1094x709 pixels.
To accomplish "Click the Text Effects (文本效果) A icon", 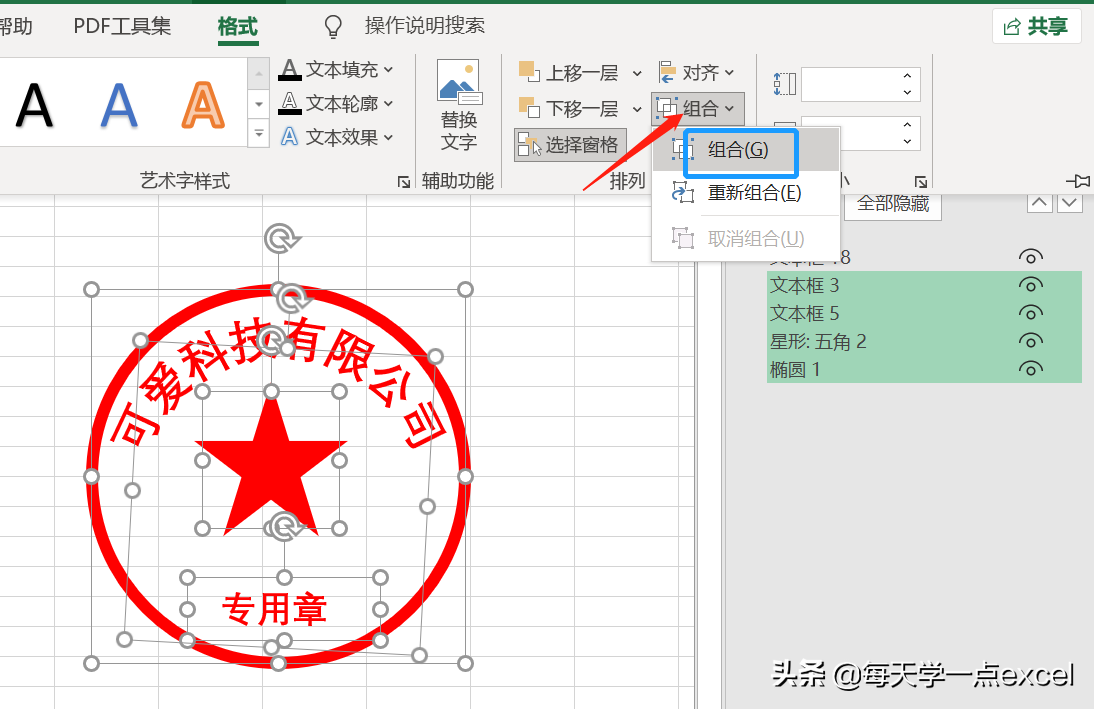I will tap(290, 137).
